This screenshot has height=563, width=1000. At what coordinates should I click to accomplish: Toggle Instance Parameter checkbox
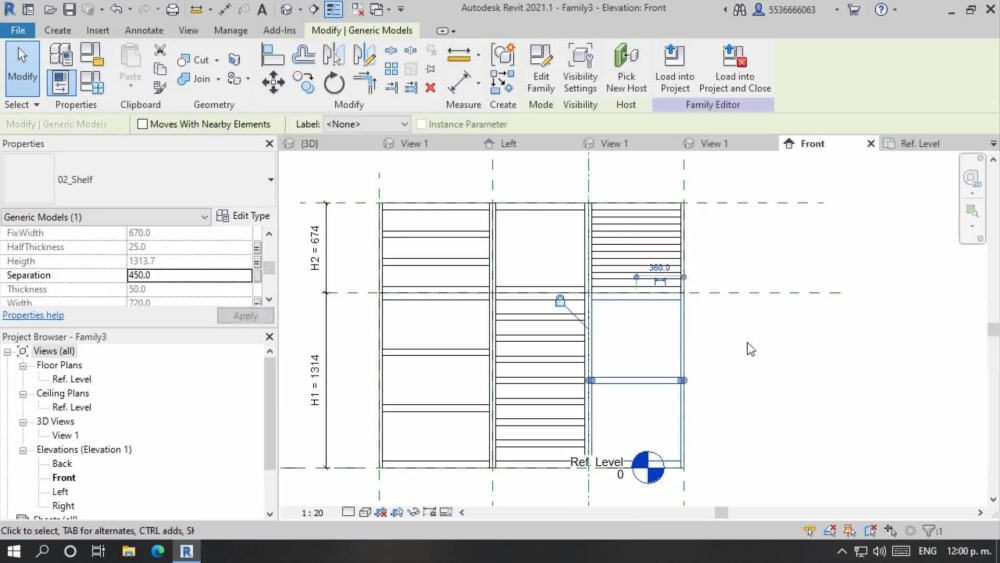pos(421,124)
